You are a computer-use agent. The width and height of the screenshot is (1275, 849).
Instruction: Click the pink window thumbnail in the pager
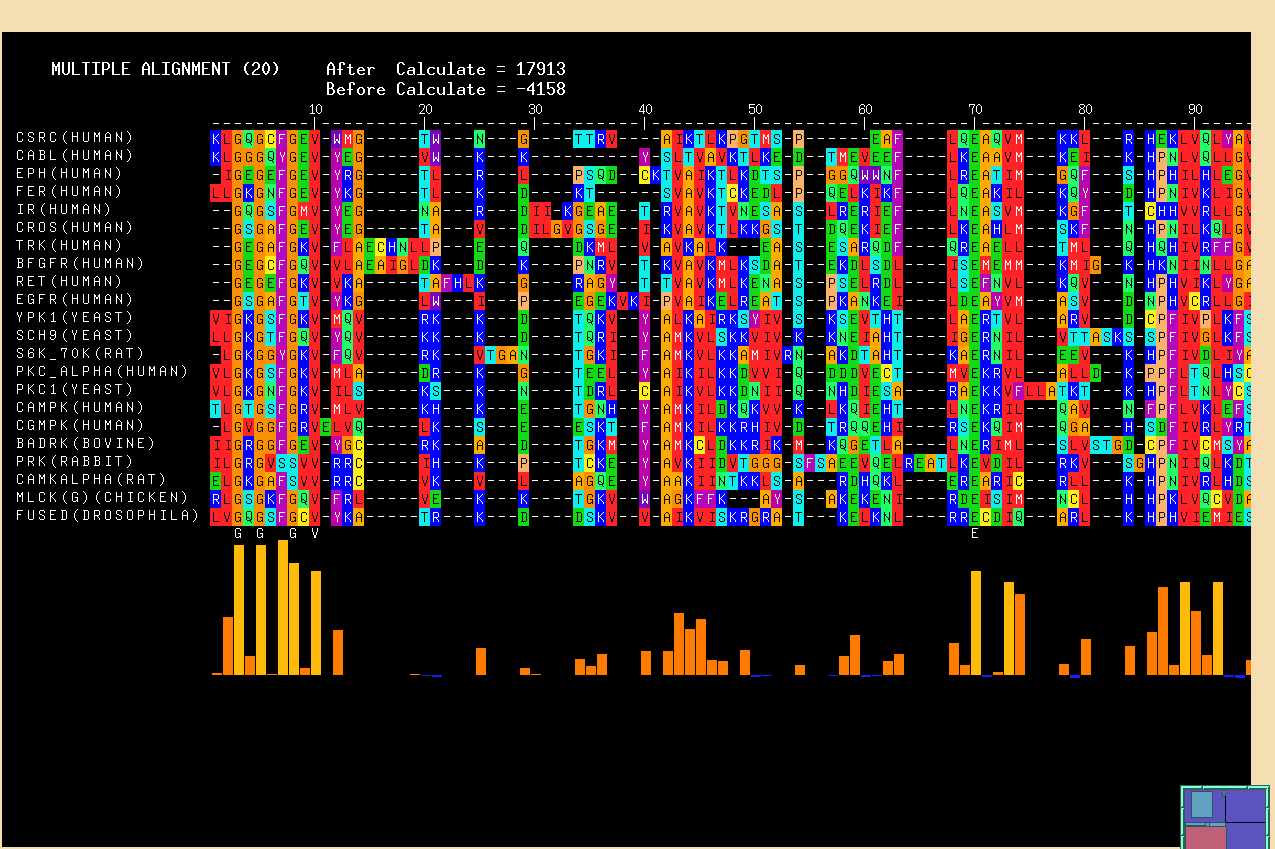coord(1204,836)
